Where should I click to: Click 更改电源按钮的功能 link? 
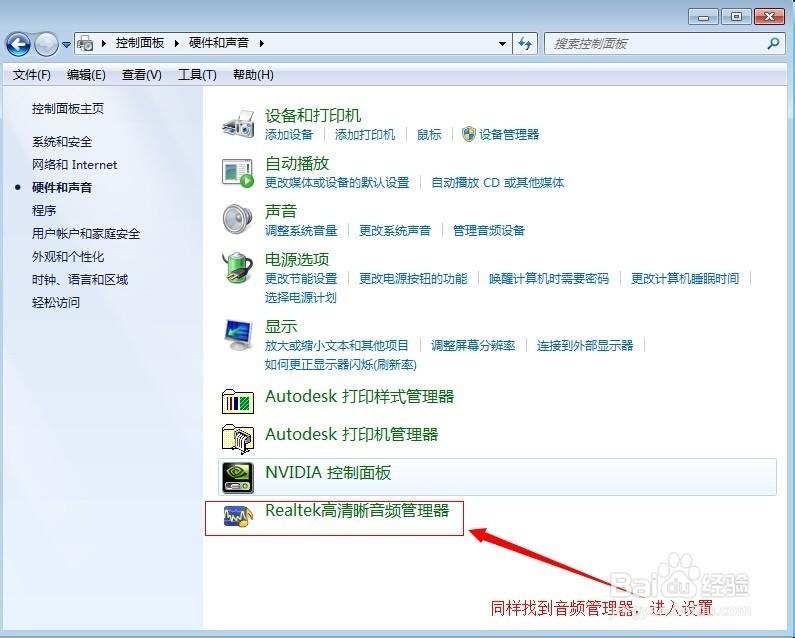tap(413, 278)
